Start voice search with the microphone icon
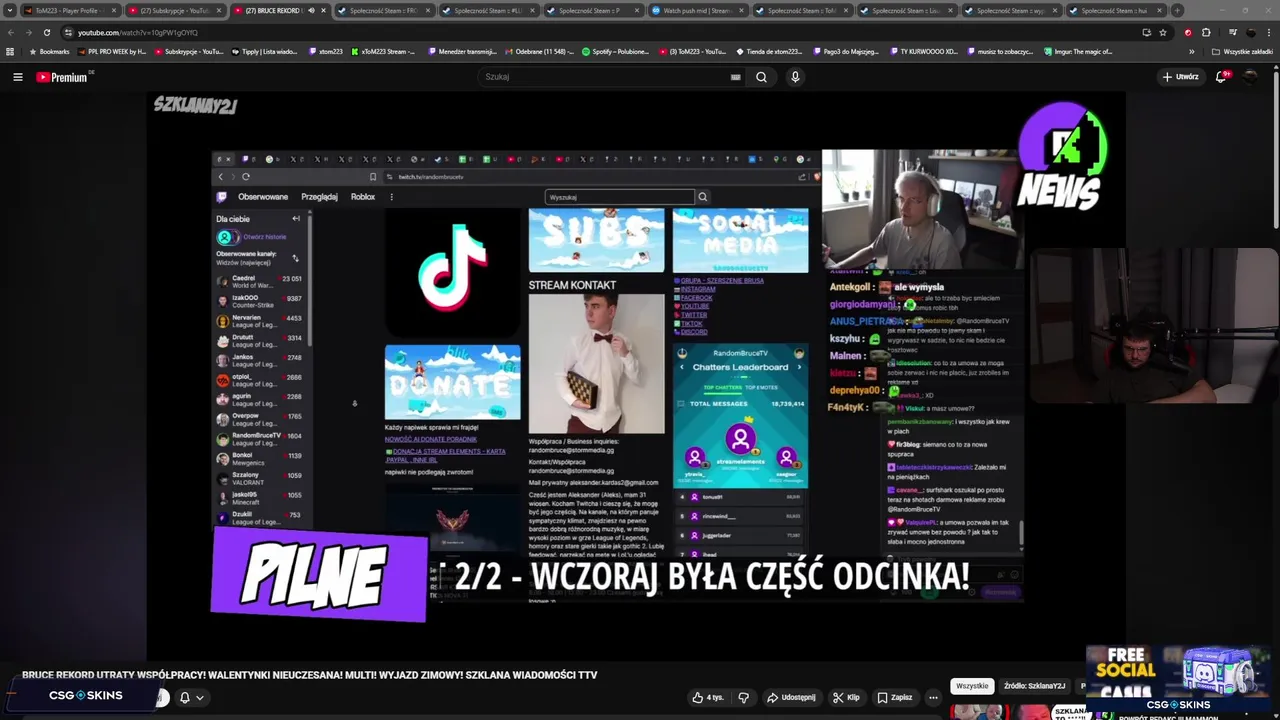This screenshot has height=720, width=1280. (795, 77)
